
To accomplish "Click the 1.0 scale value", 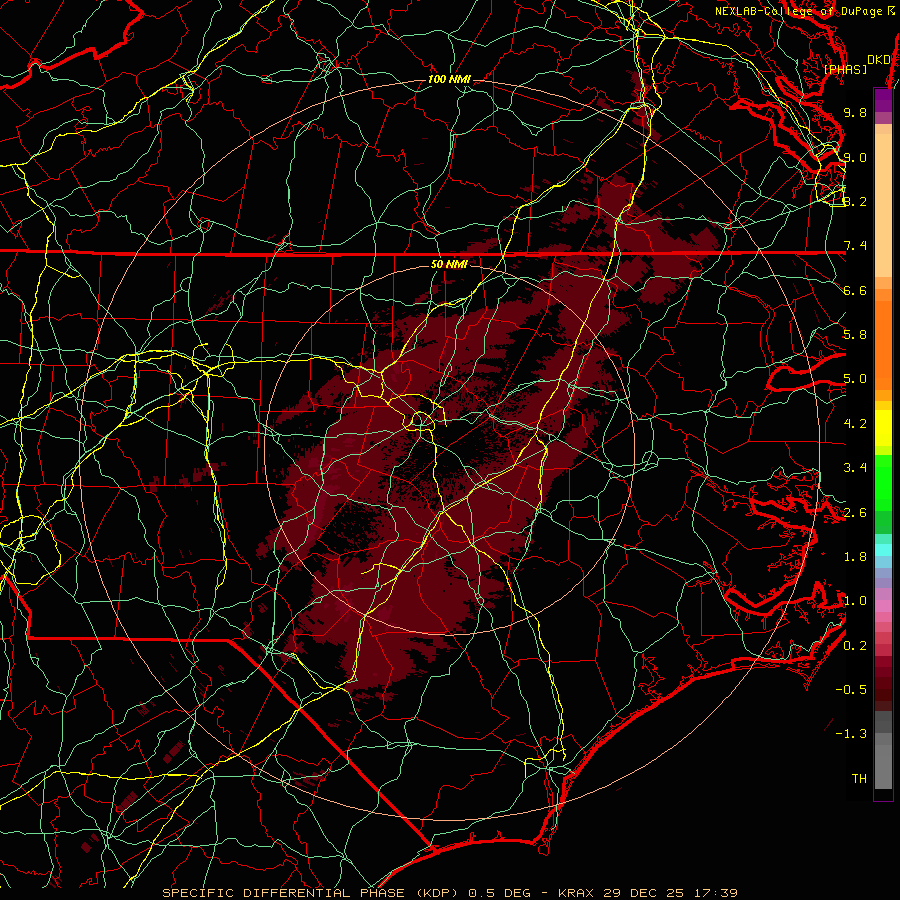I will point(855,601).
